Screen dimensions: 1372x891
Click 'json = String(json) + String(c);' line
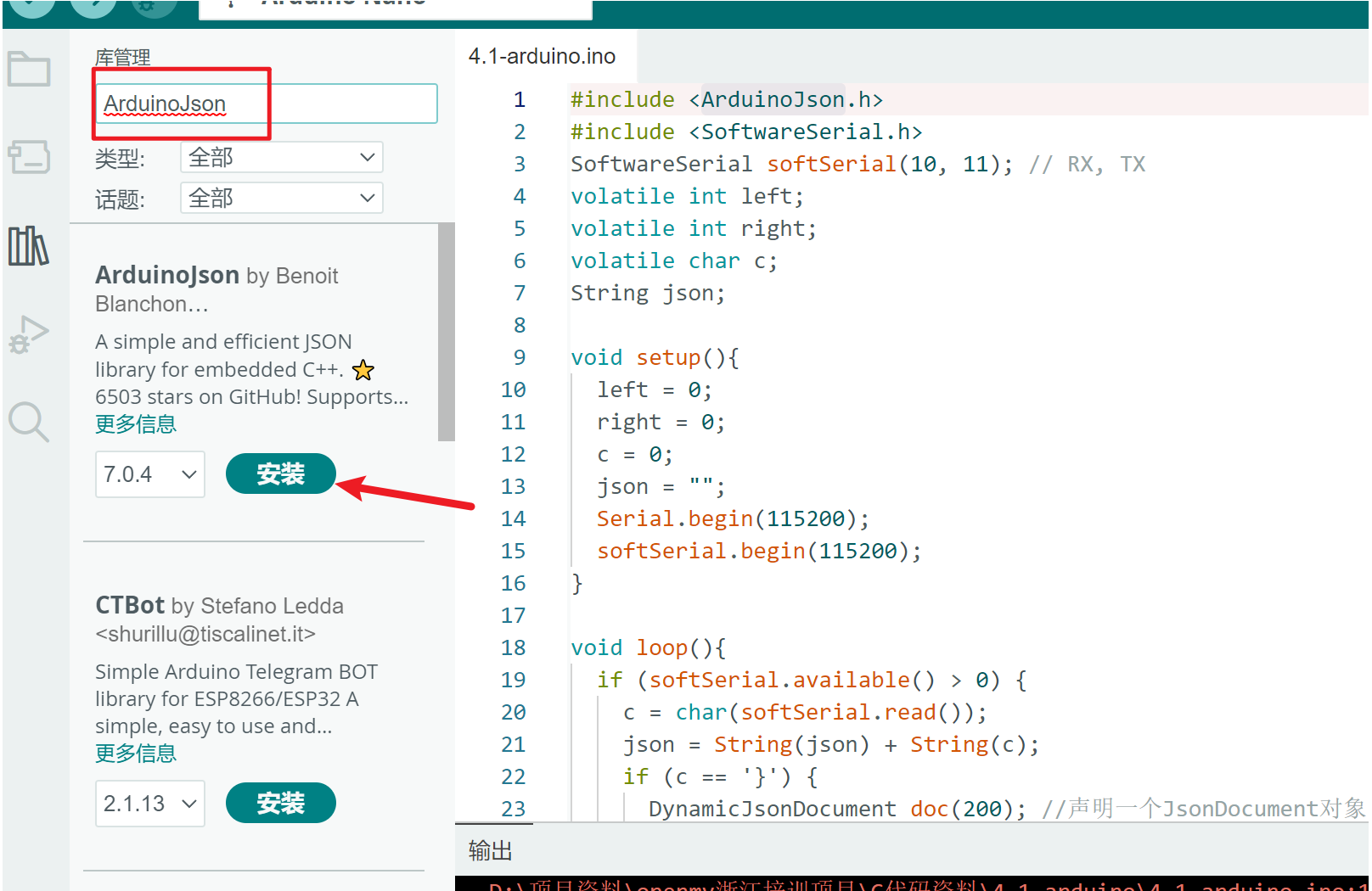831,744
